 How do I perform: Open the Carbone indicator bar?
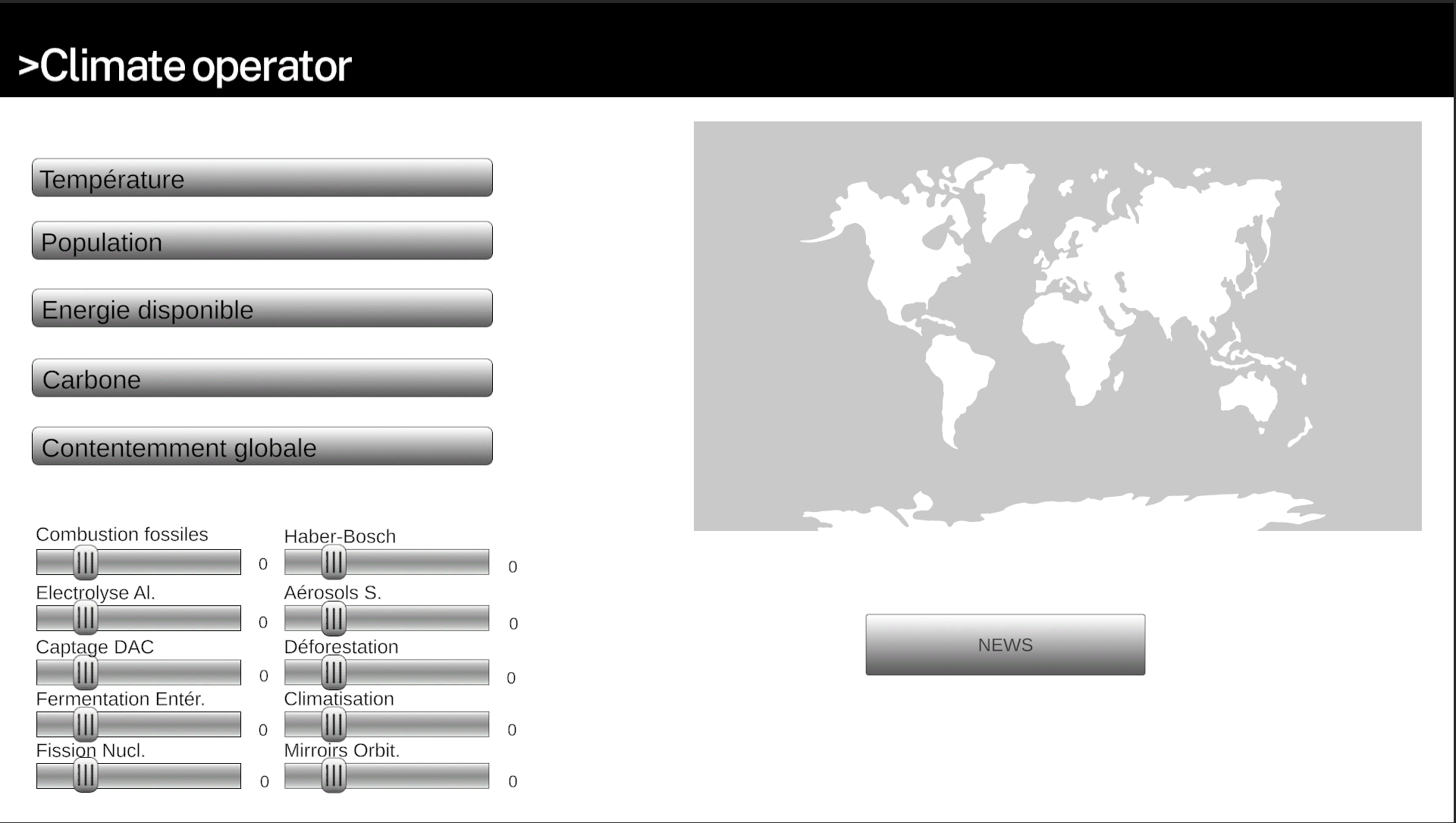tap(262, 379)
